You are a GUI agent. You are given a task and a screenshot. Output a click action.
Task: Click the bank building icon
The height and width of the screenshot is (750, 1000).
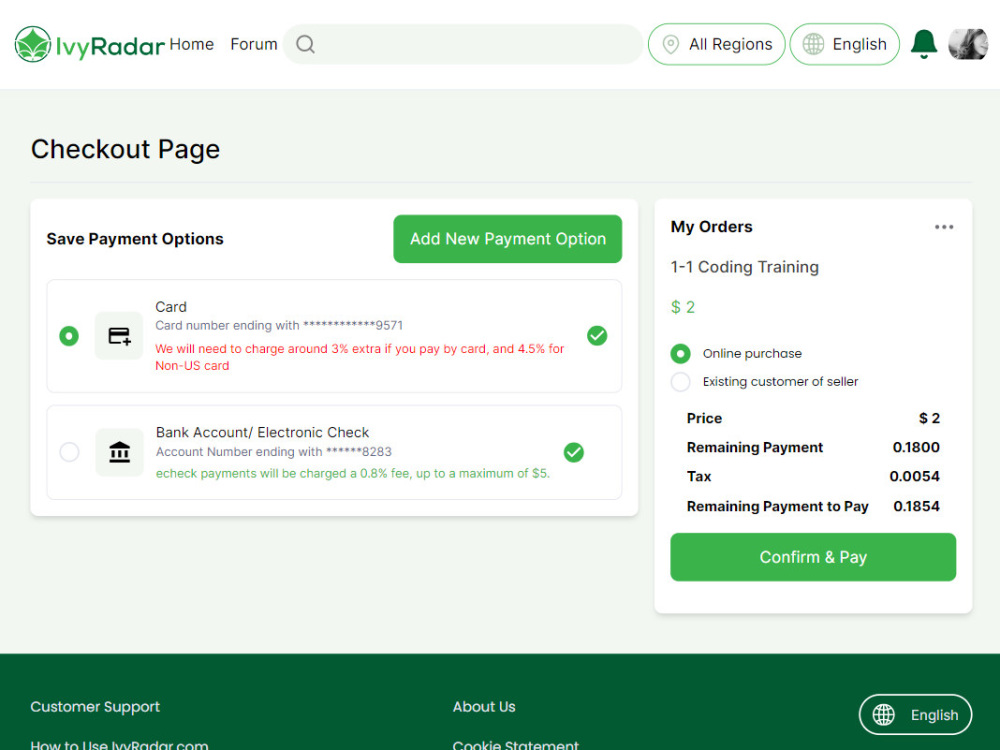point(119,452)
